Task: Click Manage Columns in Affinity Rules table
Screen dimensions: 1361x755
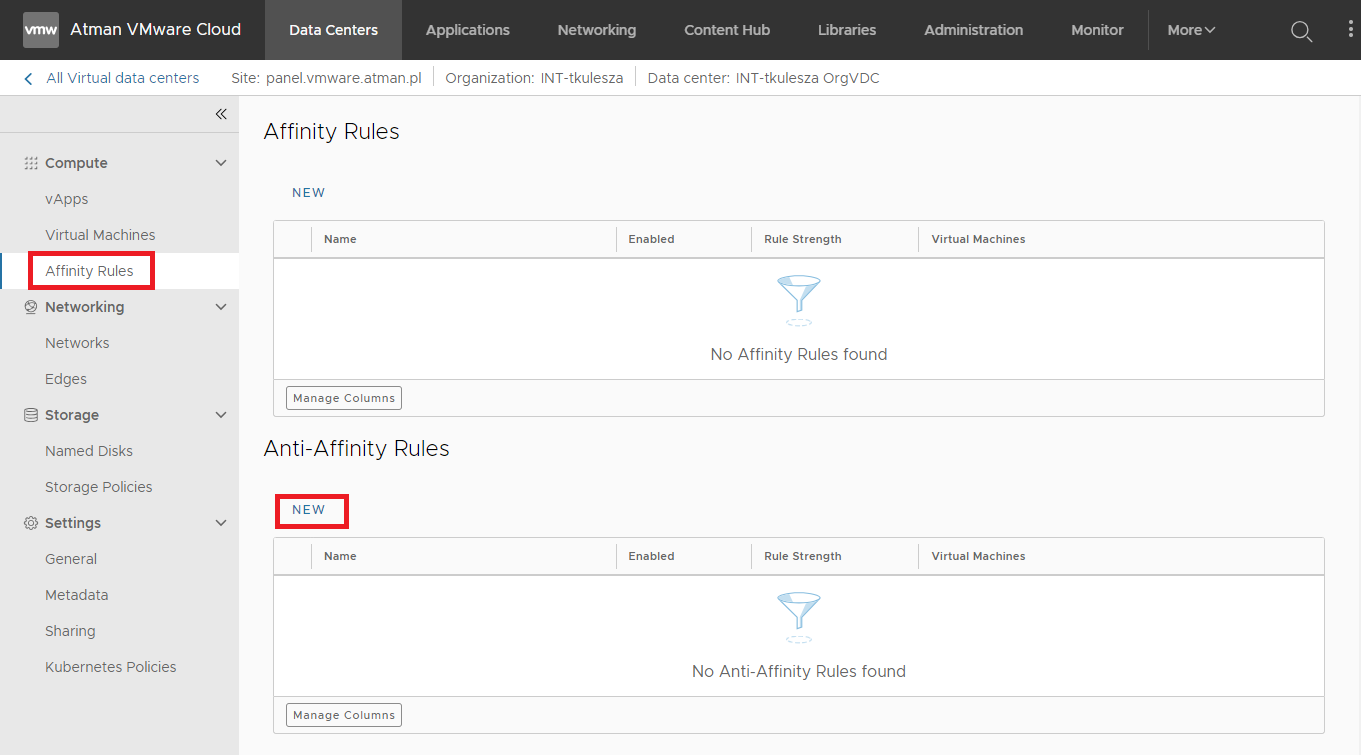Action: point(344,398)
